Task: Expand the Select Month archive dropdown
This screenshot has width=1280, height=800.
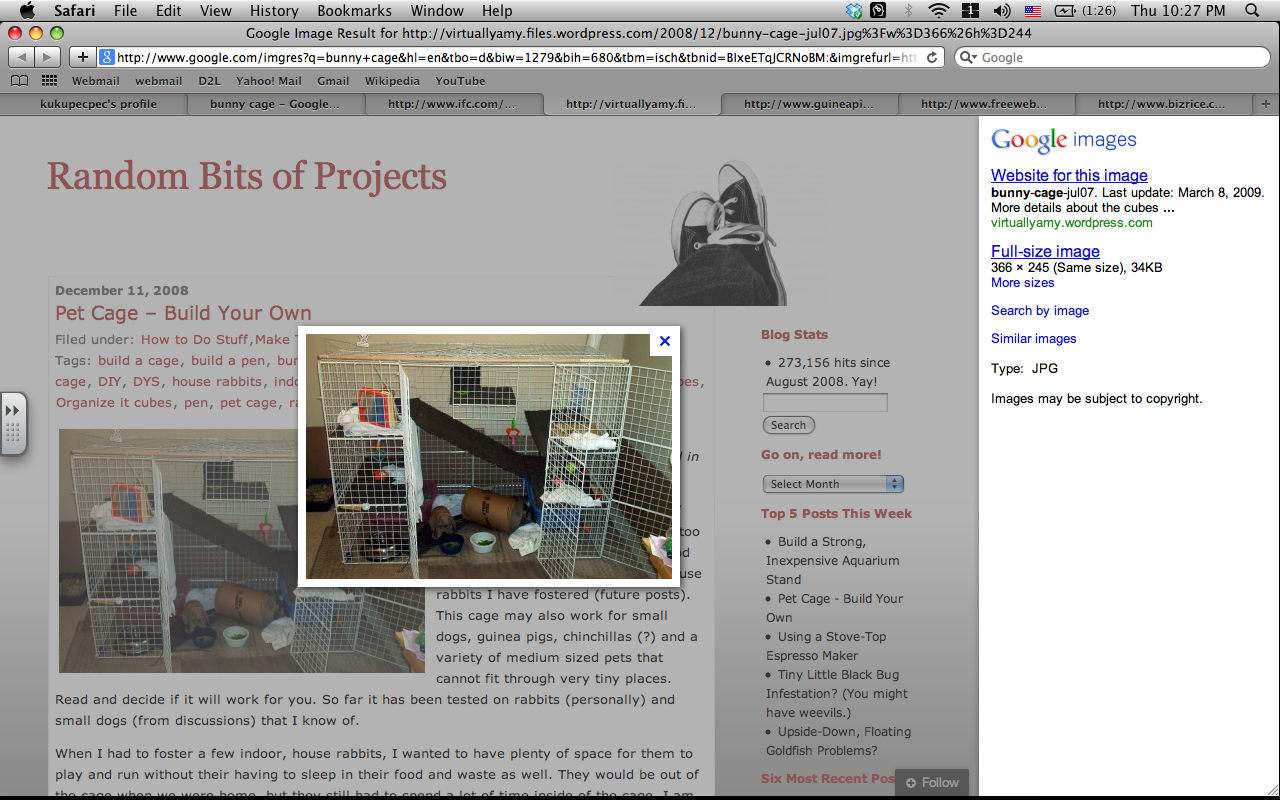Action: coord(832,484)
